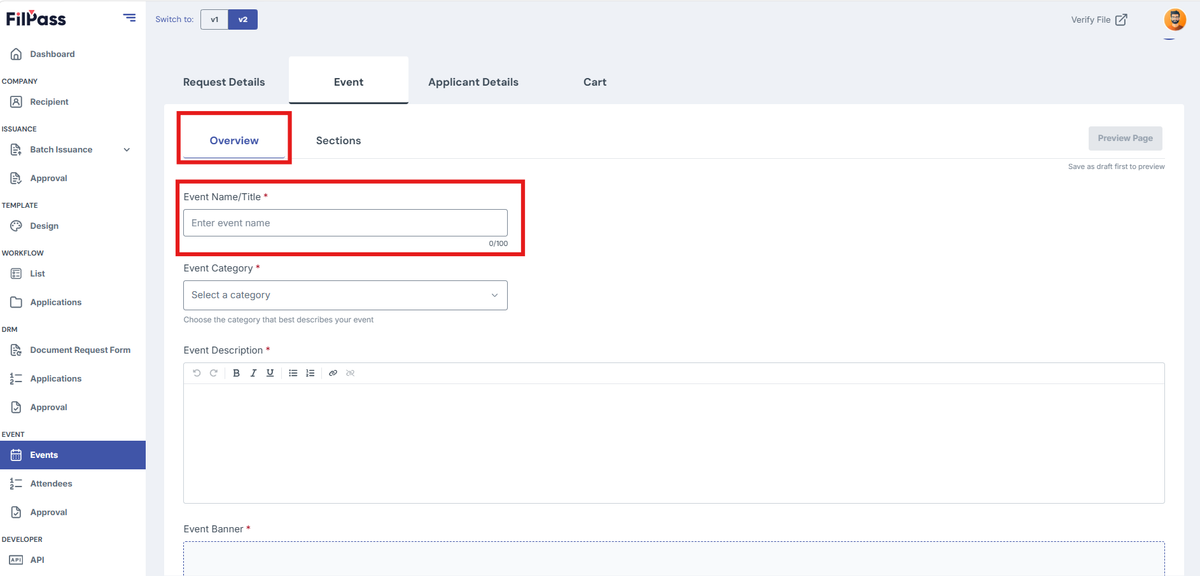Click the Event Banner upload area

[674, 559]
